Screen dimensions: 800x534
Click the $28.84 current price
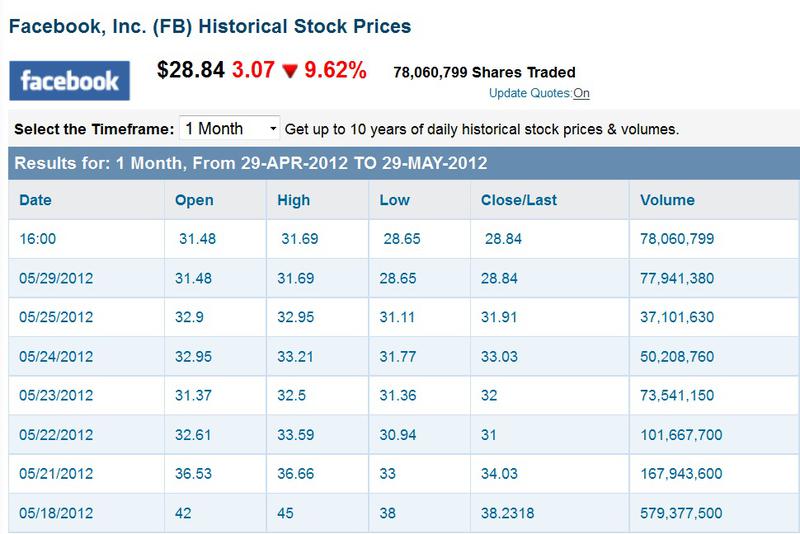tap(191, 70)
